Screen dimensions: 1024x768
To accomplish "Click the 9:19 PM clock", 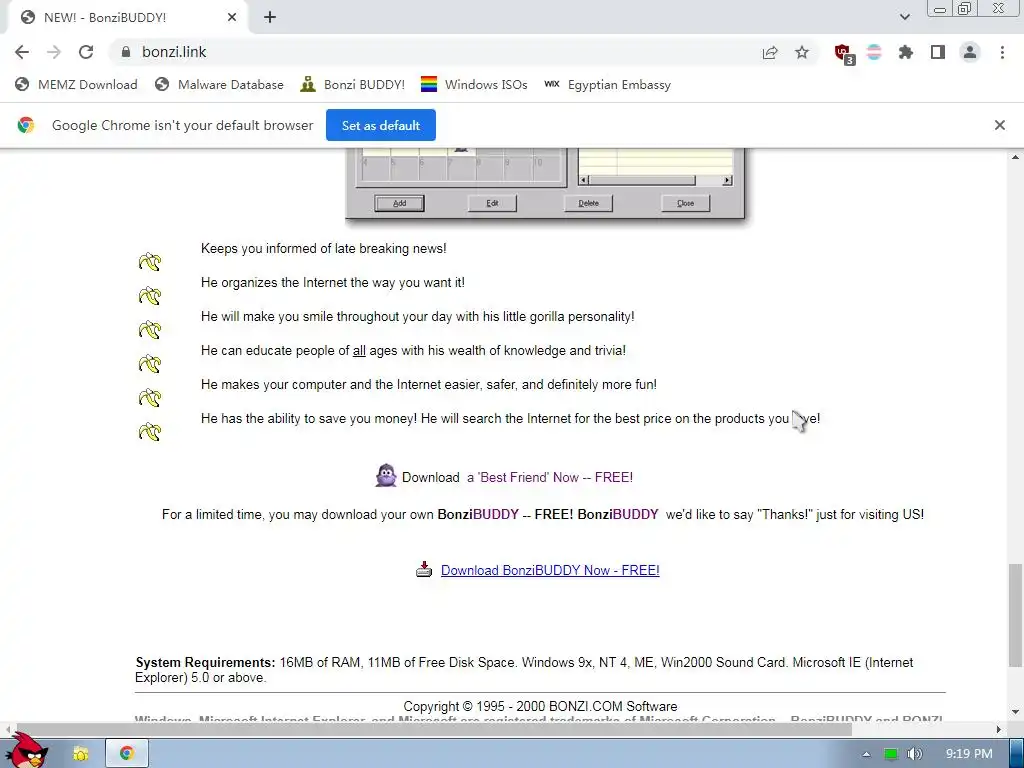I will click(969, 754).
